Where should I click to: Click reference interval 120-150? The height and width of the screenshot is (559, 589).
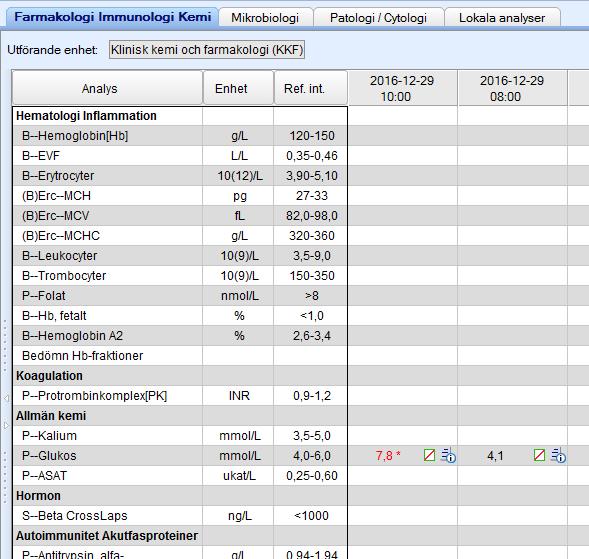tap(312, 136)
